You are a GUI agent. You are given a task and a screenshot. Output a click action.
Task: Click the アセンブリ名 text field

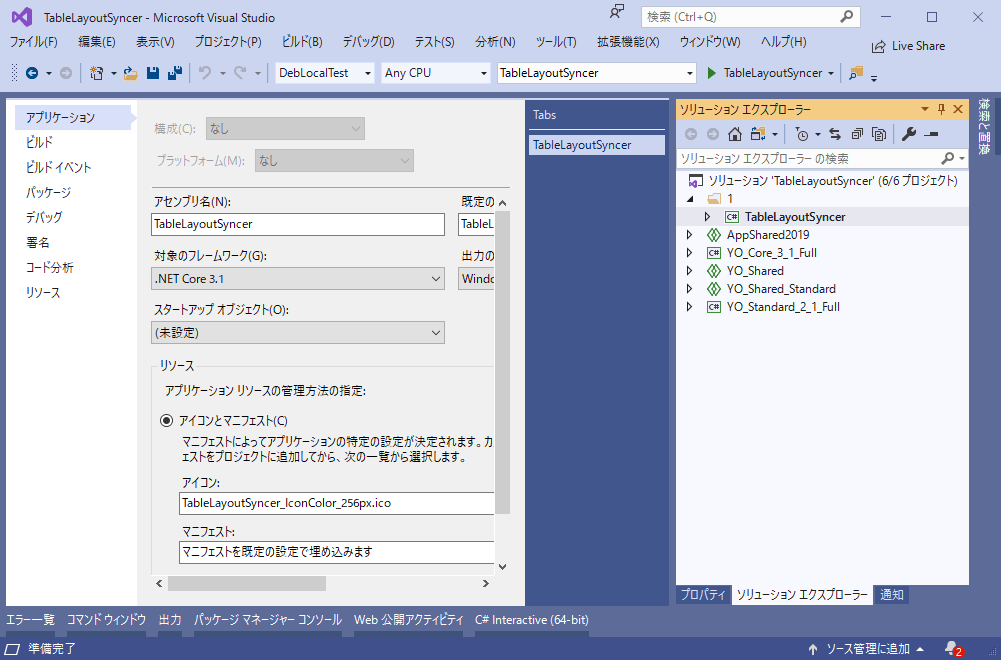click(298, 225)
